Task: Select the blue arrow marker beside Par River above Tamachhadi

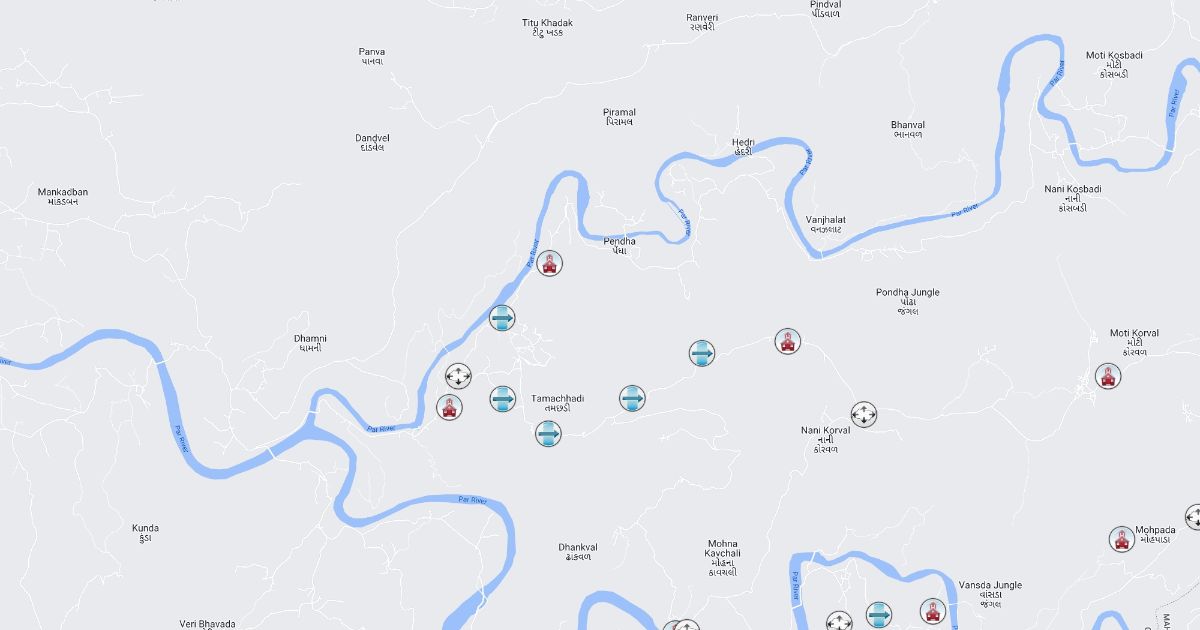Action: coord(502,319)
